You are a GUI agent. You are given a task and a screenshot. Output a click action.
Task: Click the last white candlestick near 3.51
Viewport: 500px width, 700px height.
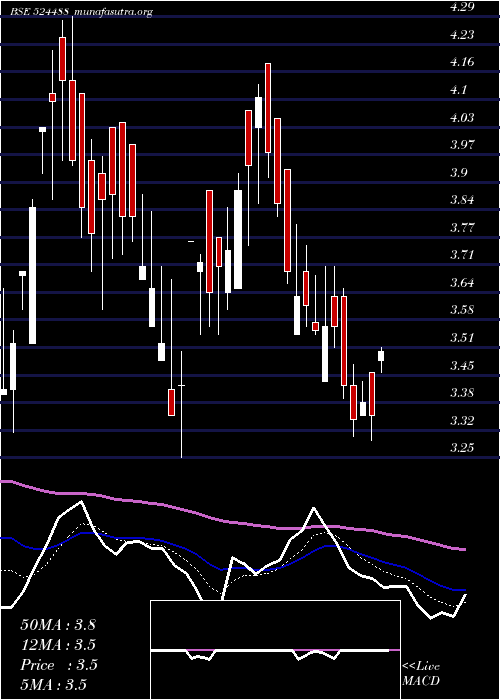[x=381, y=356]
